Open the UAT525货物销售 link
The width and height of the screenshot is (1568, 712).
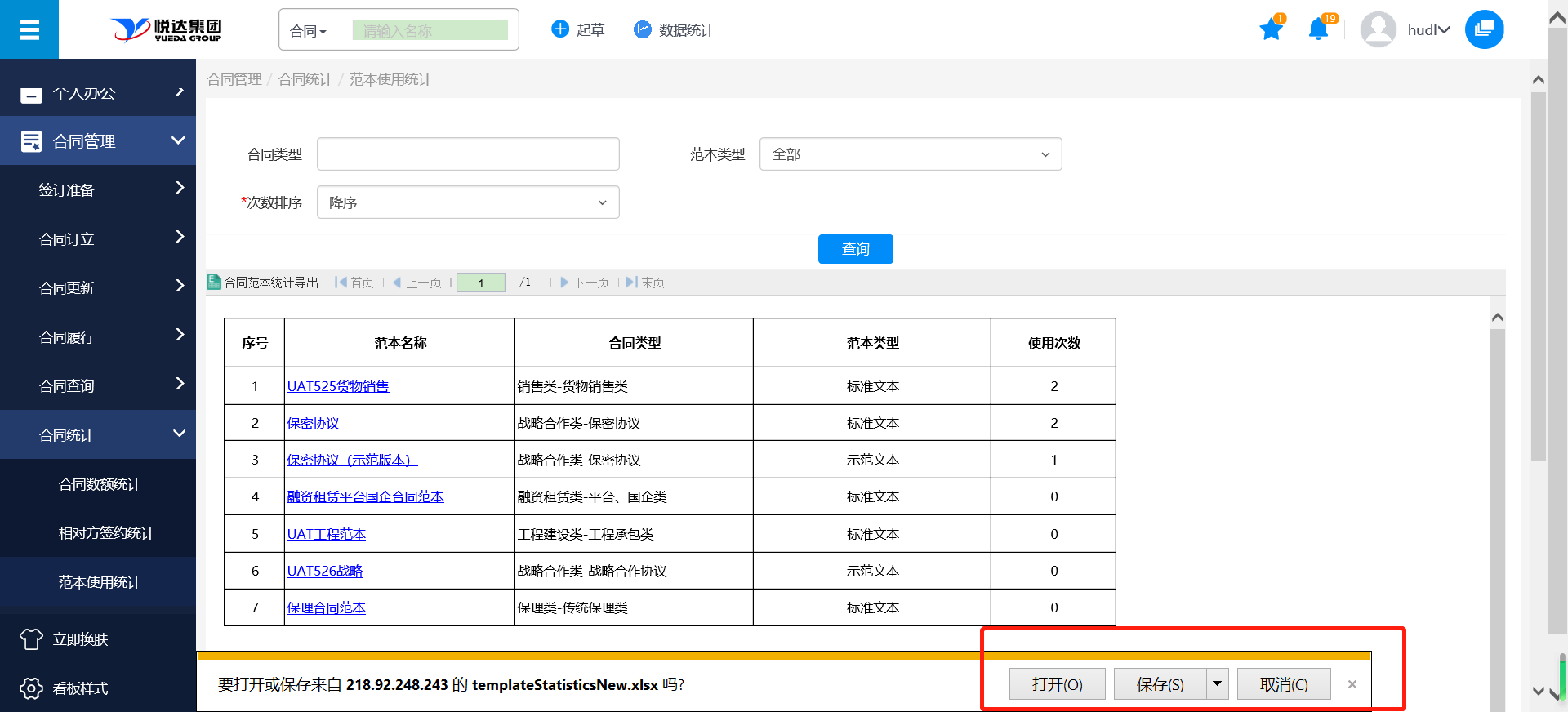click(338, 386)
